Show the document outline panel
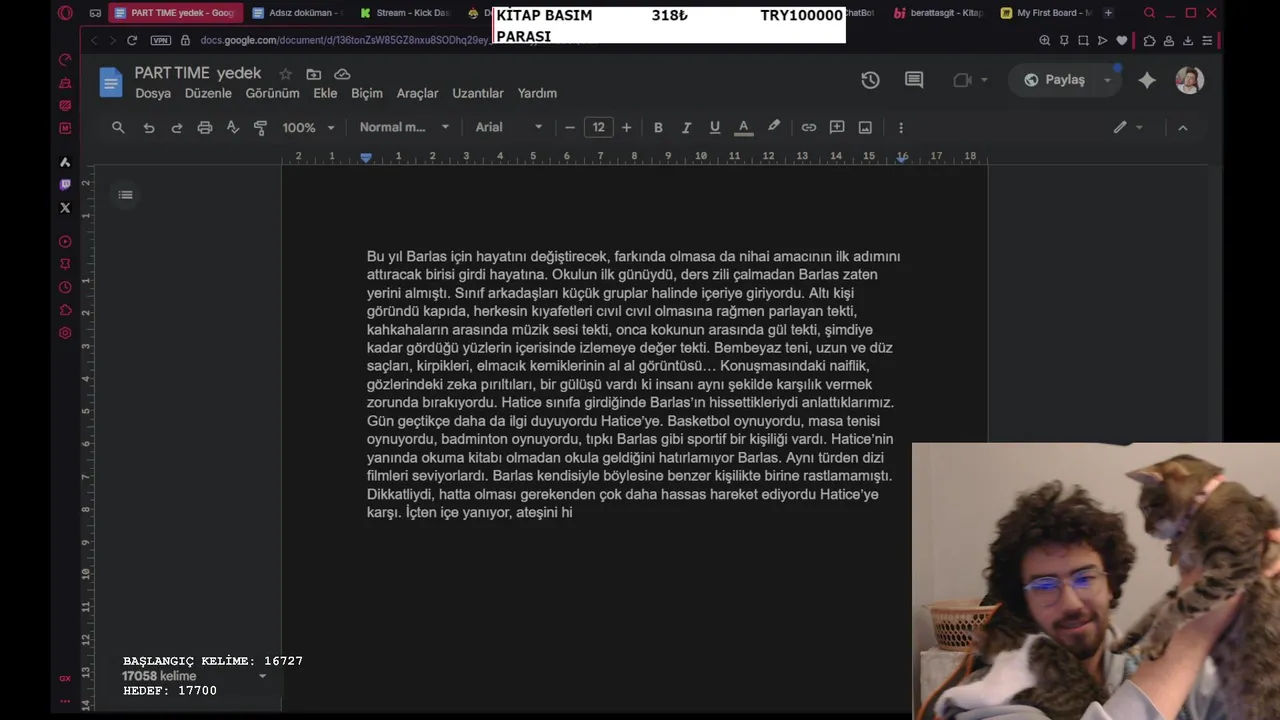1280x720 pixels. tap(125, 194)
